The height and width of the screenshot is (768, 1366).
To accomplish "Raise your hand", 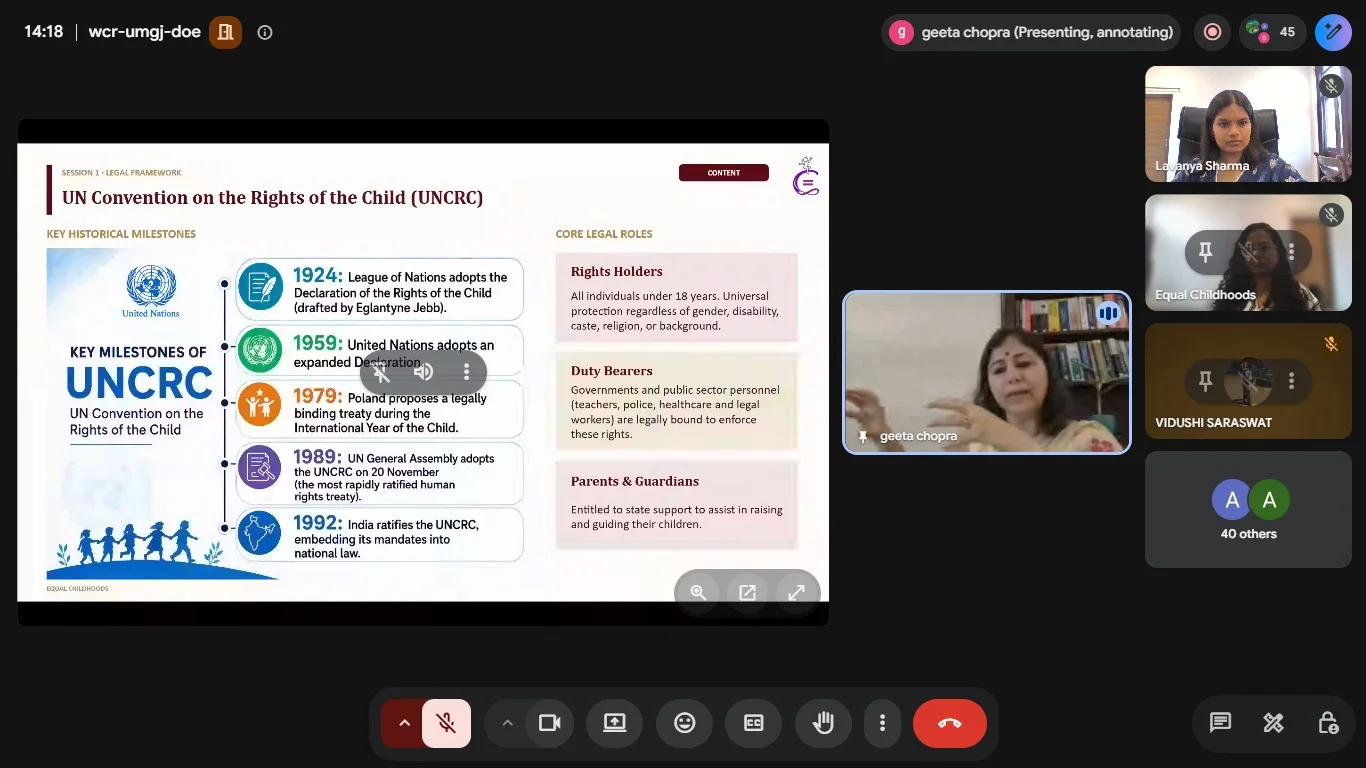I will (x=823, y=723).
